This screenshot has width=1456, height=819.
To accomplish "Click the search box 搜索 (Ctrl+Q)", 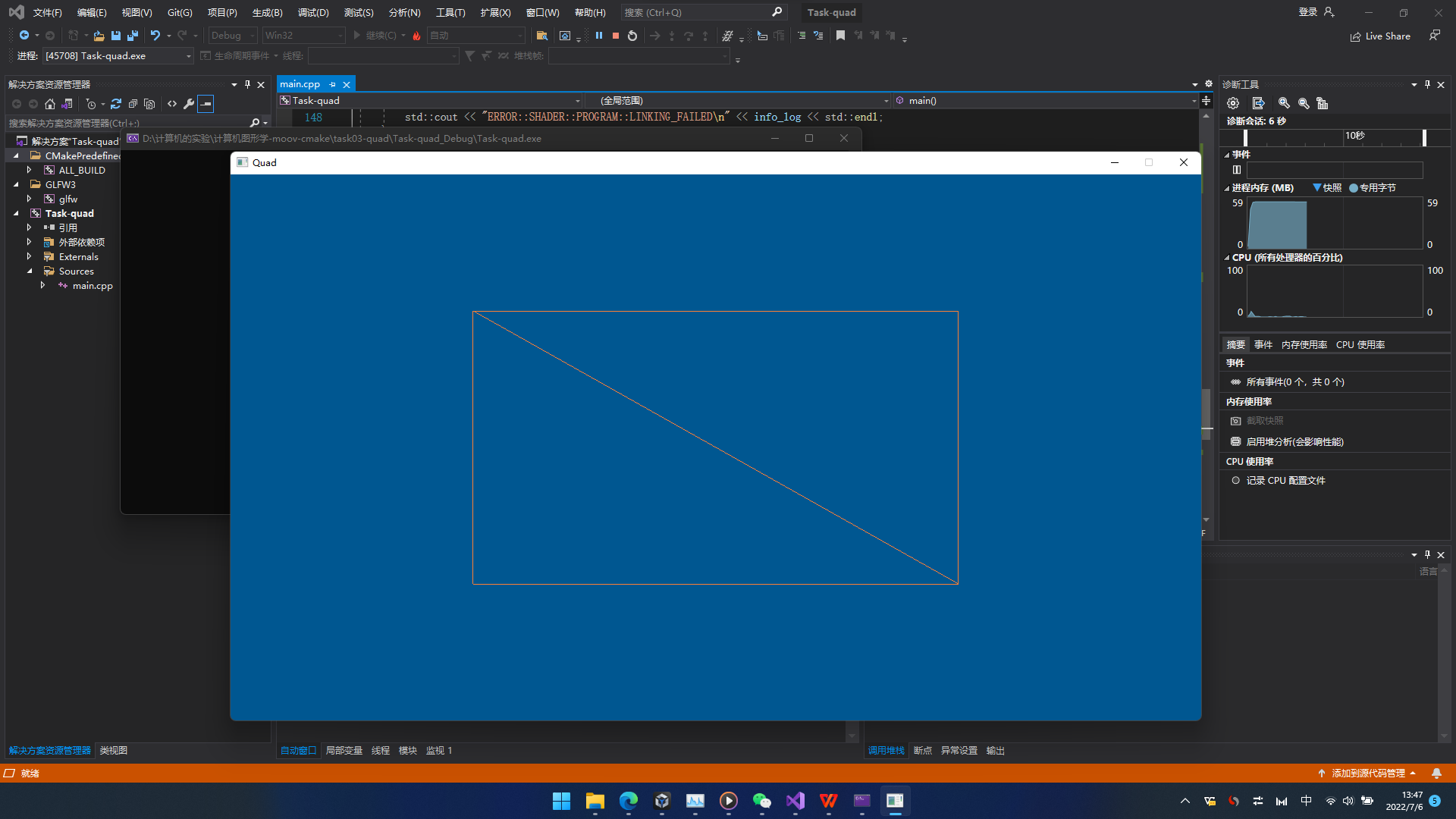I will [696, 13].
